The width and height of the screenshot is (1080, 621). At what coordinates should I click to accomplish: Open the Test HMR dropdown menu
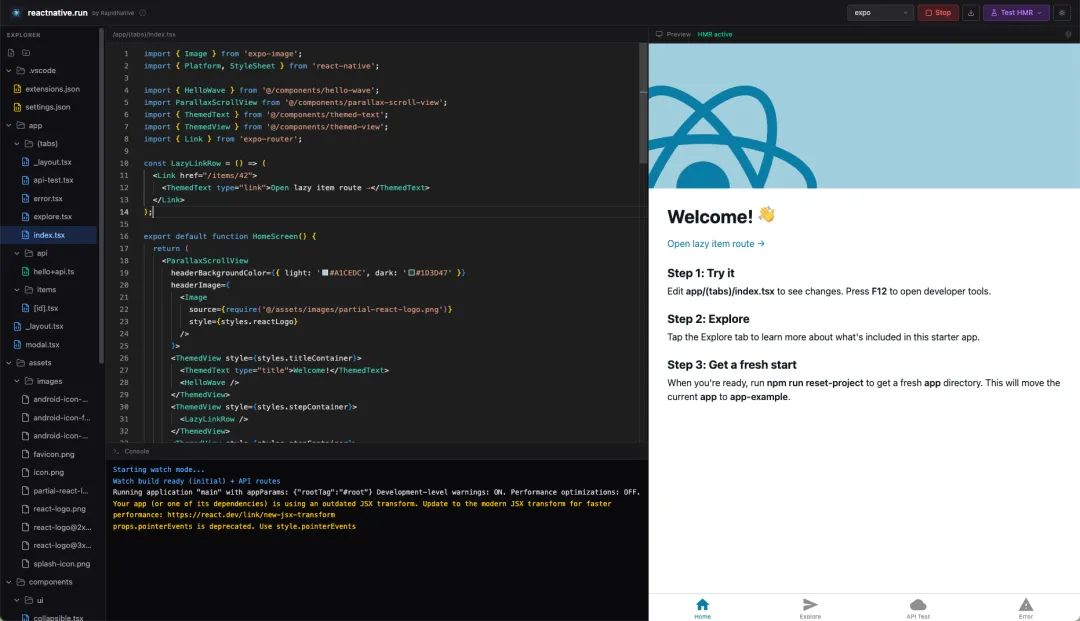point(1015,13)
